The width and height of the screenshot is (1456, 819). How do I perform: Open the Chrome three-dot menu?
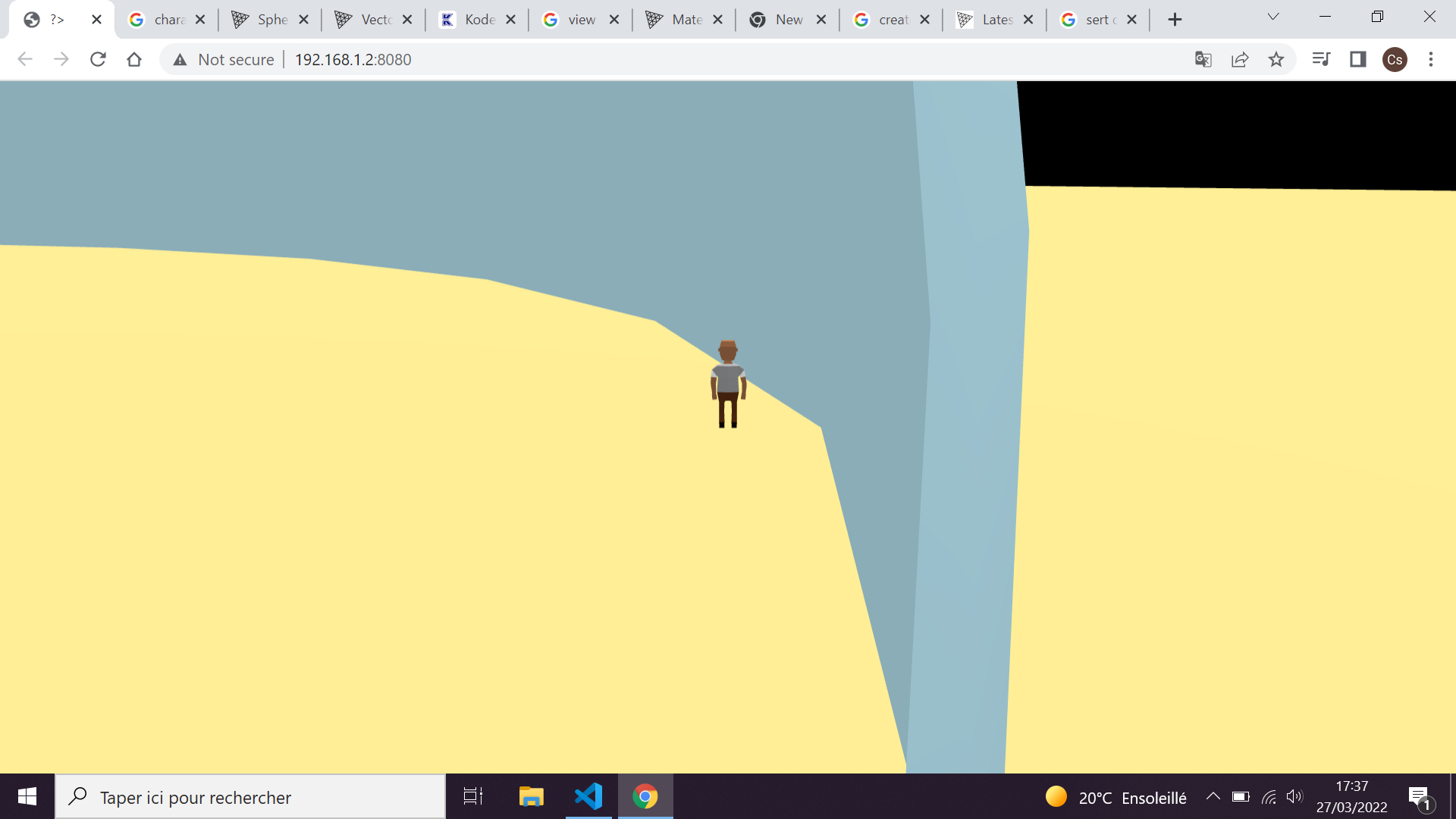click(1431, 59)
